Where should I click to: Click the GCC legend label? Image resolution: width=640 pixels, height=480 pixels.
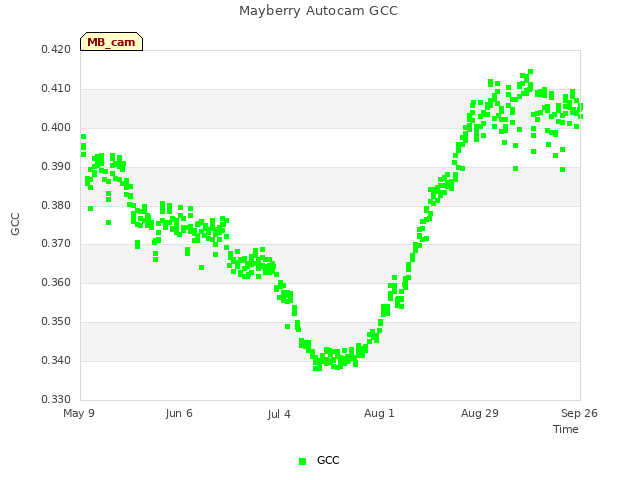pos(328,460)
